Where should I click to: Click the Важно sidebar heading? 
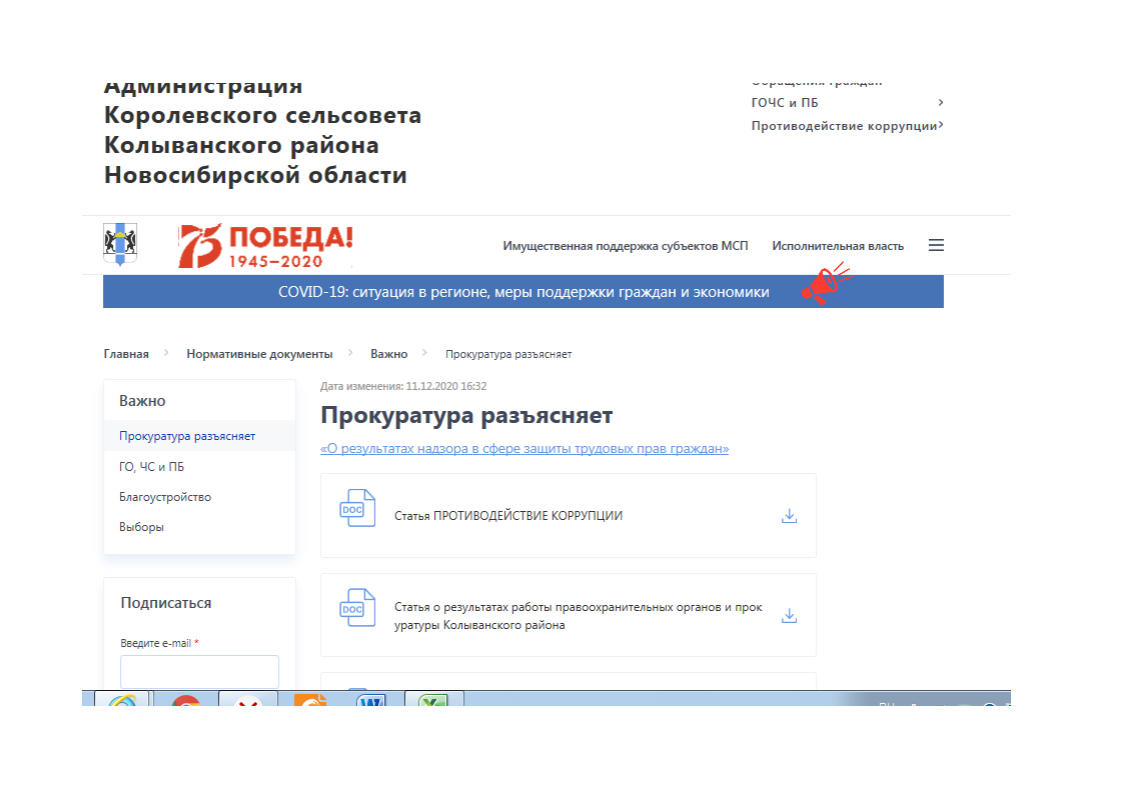tap(142, 401)
